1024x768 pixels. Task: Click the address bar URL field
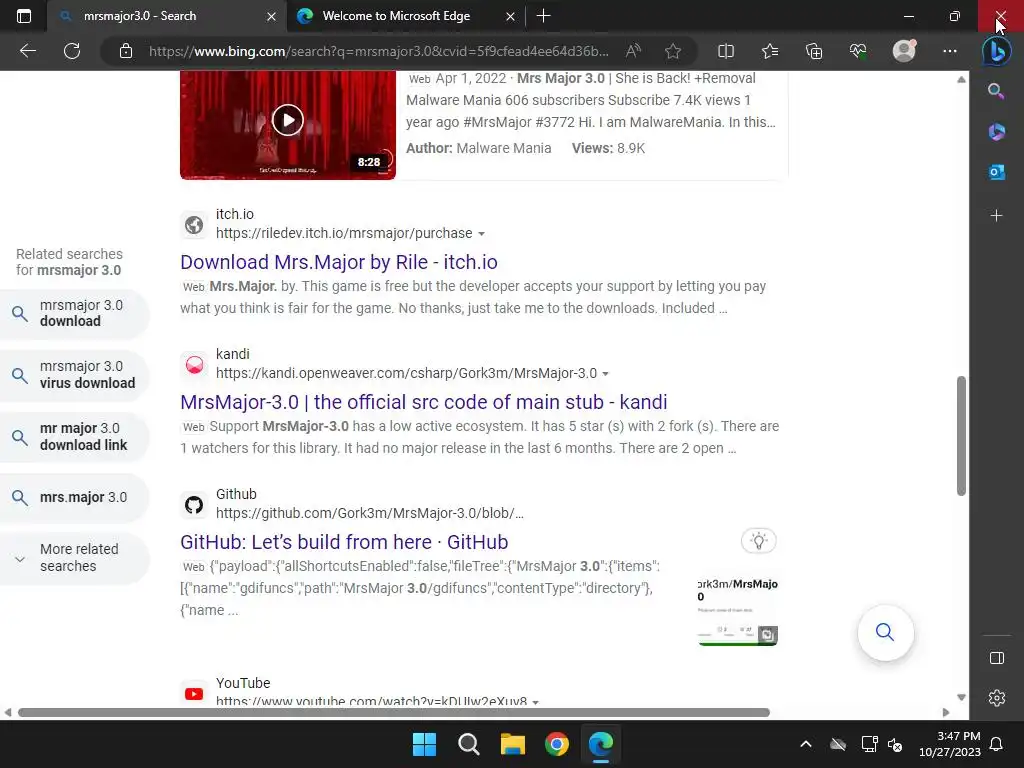(x=379, y=51)
